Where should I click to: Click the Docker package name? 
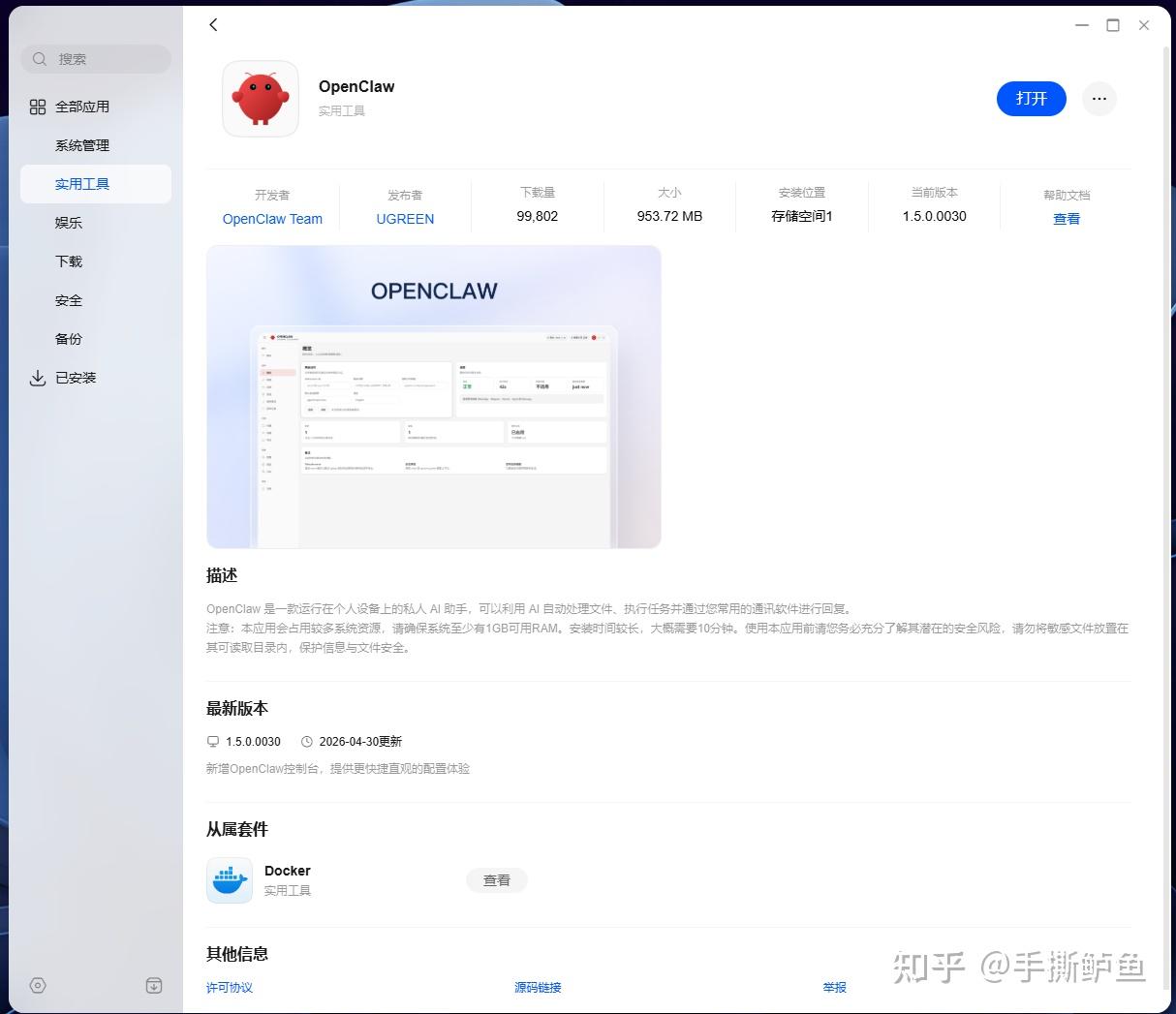pos(288,871)
